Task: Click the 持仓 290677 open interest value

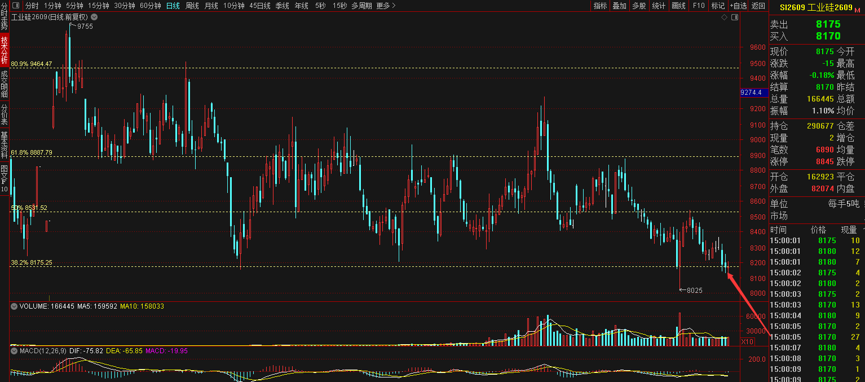Action: [x=819, y=126]
